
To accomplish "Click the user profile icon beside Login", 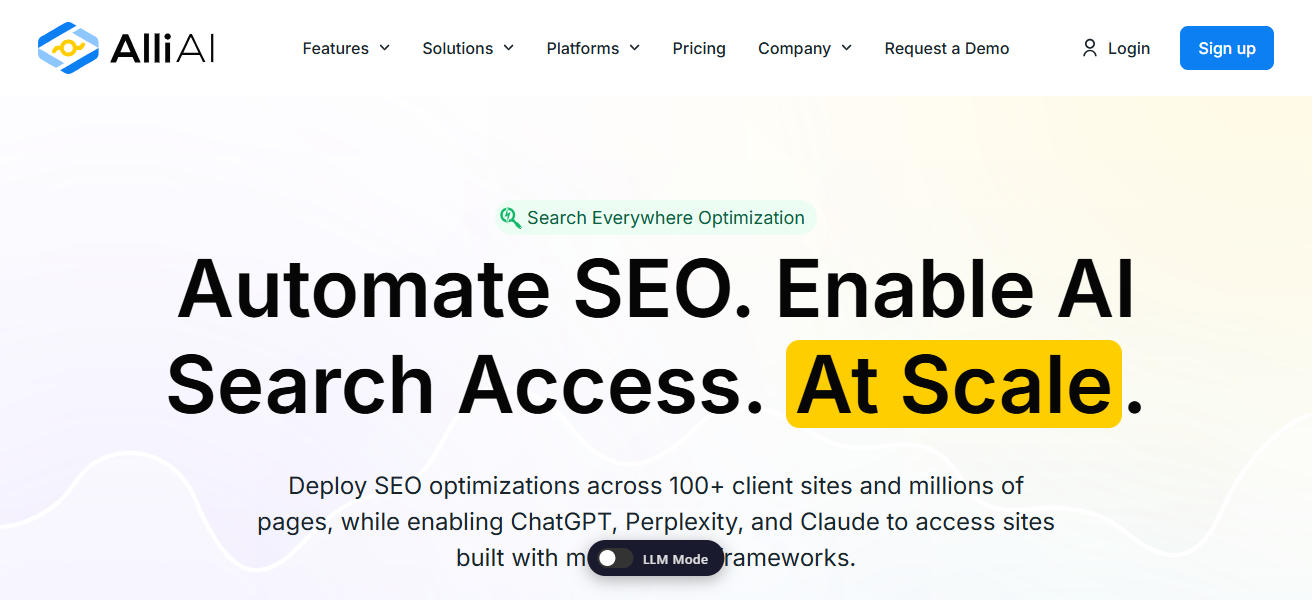I will click(1090, 48).
